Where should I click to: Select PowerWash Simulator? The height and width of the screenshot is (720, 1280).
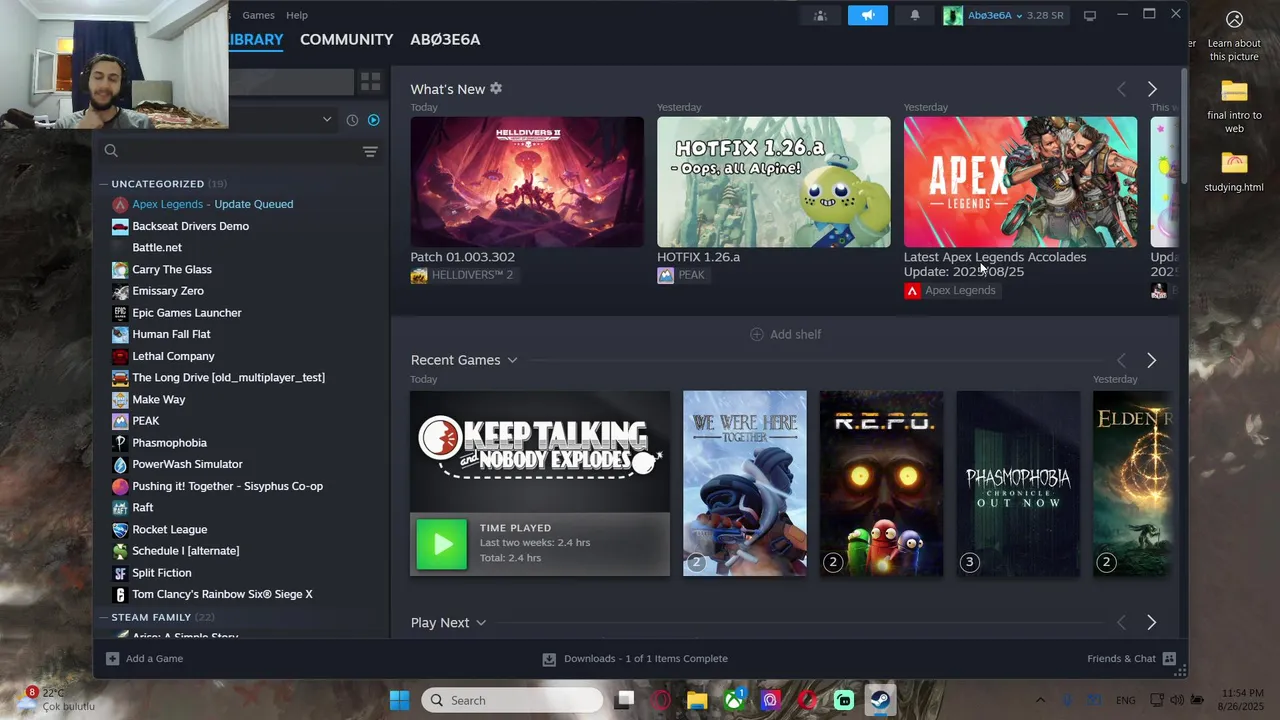187,464
